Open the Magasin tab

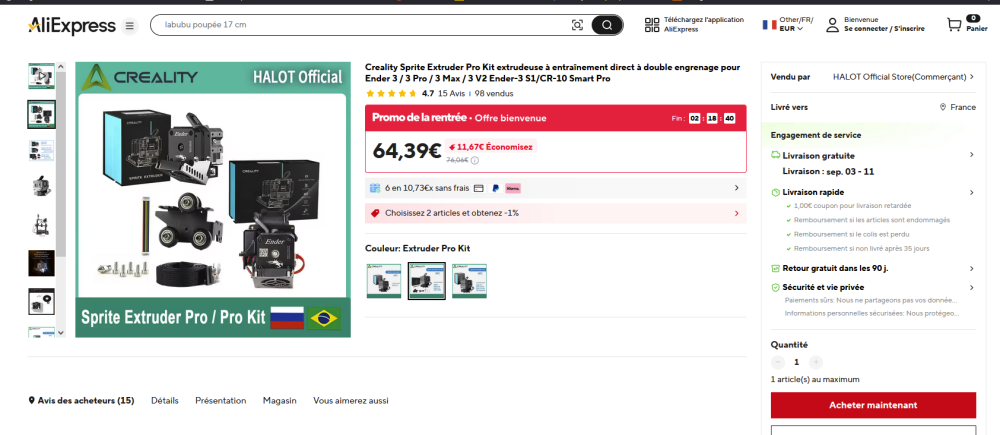(x=279, y=401)
